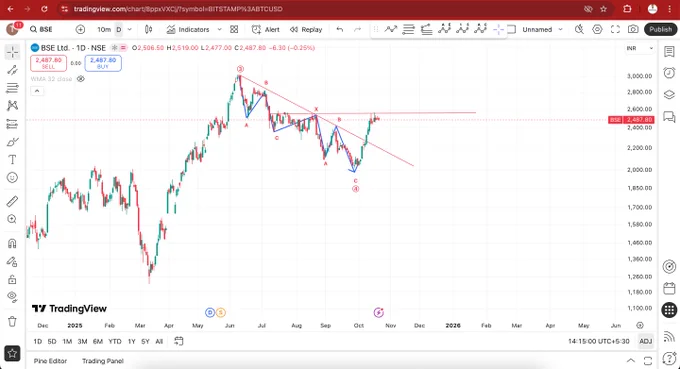Open the economic calendar panel
Image resolution: width=680 pixels, height=369 pixels.
coord(669,288)
